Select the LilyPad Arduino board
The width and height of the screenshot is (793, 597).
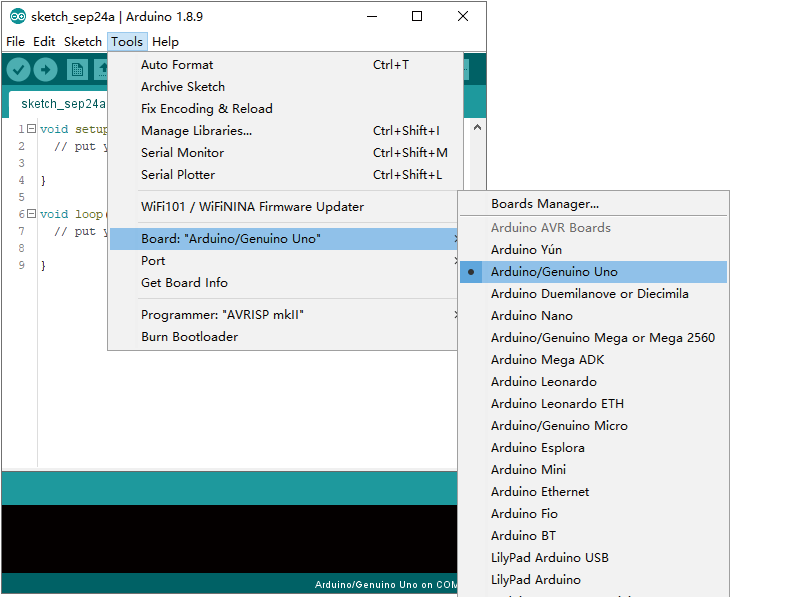click(594, 580)
